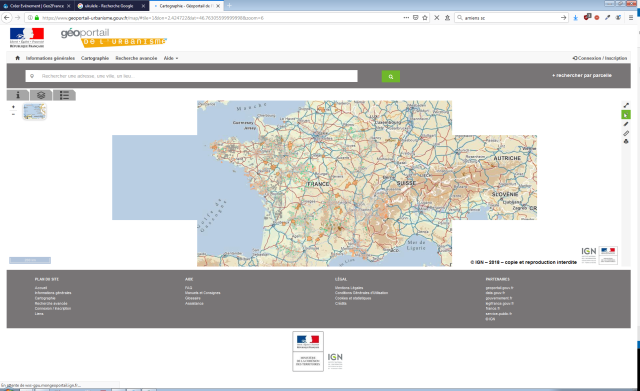This screenshot has width=640, height=391.
Task: Open the Cartographie menu item
Action: tap(95, 58)
